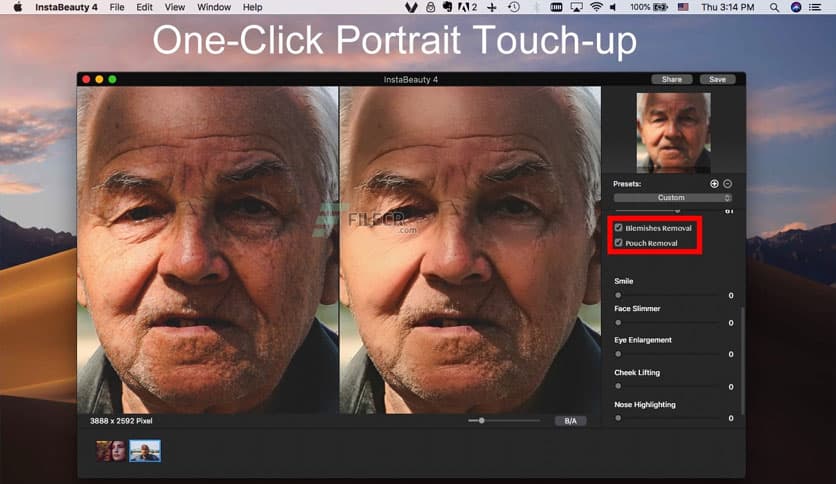Select the woman photo thumbnail in filmstrip
This screenshot has width=836, height=484.
111,451
